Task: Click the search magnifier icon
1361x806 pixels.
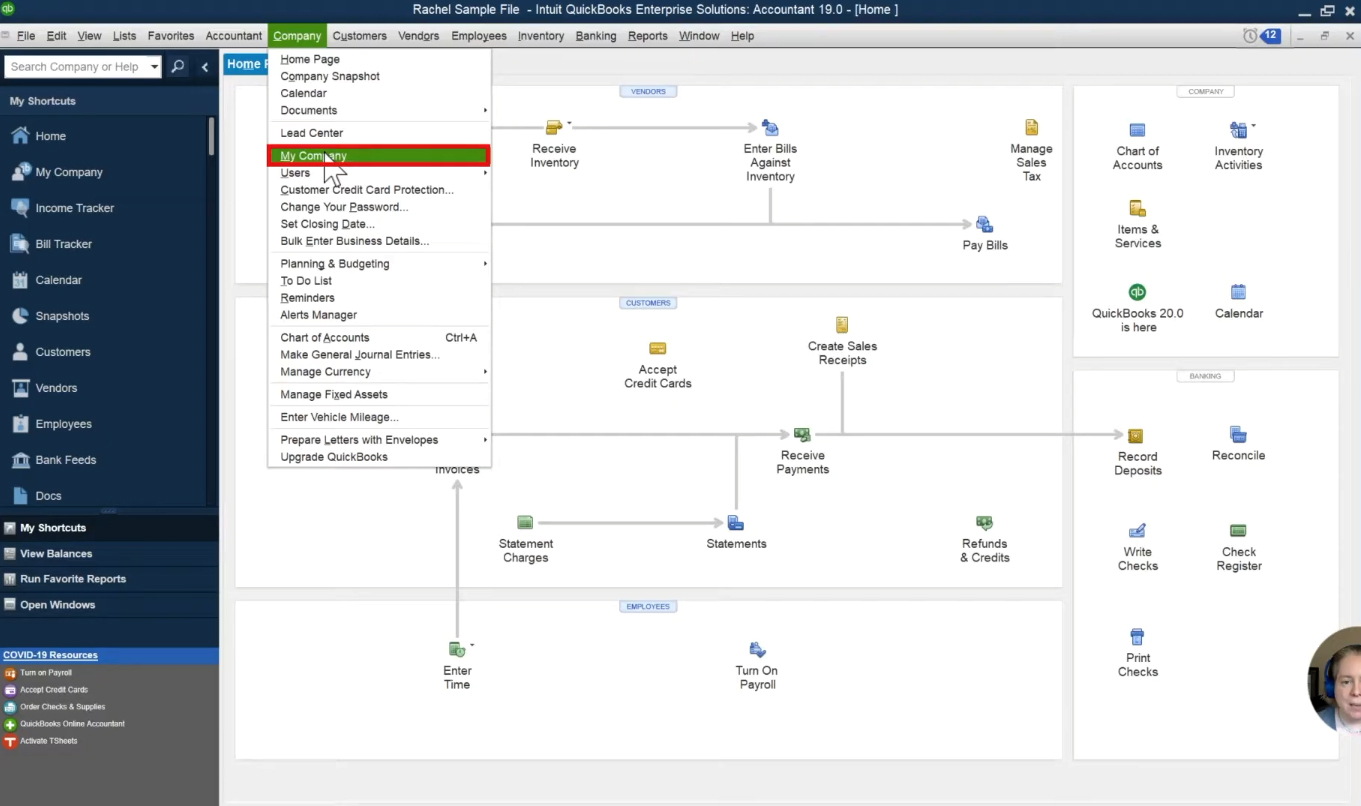Action: coord(178,66)
